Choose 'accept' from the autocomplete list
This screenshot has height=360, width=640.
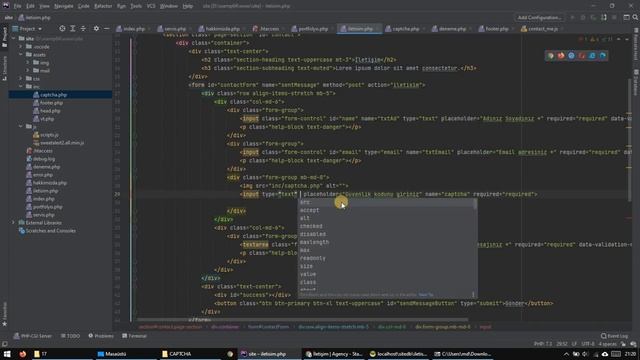386,210
